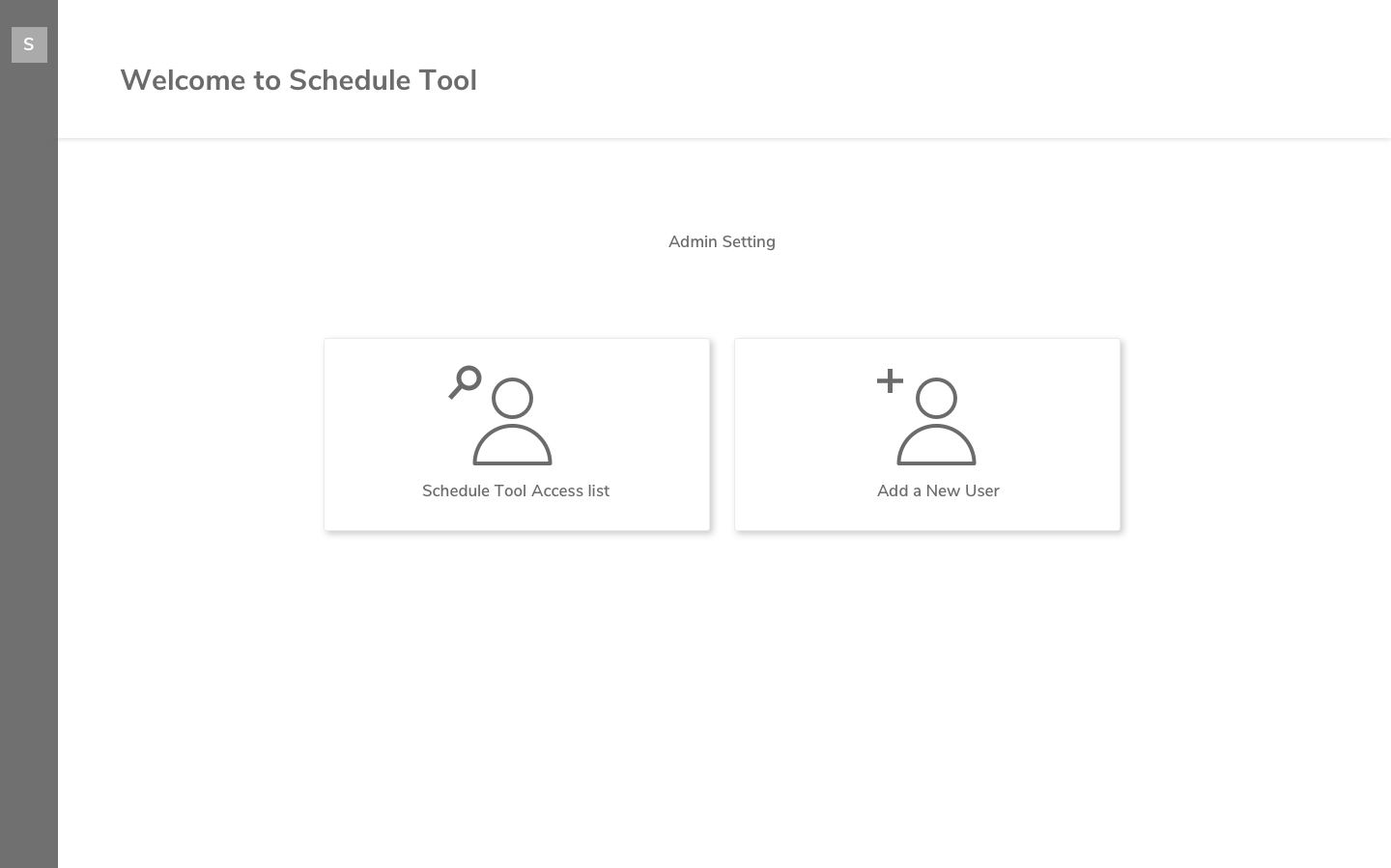Click the "Welcome to Schedule Tool" title
Image resolution: width=1391 pixels, height=868 pixels.
pos(298,80)
